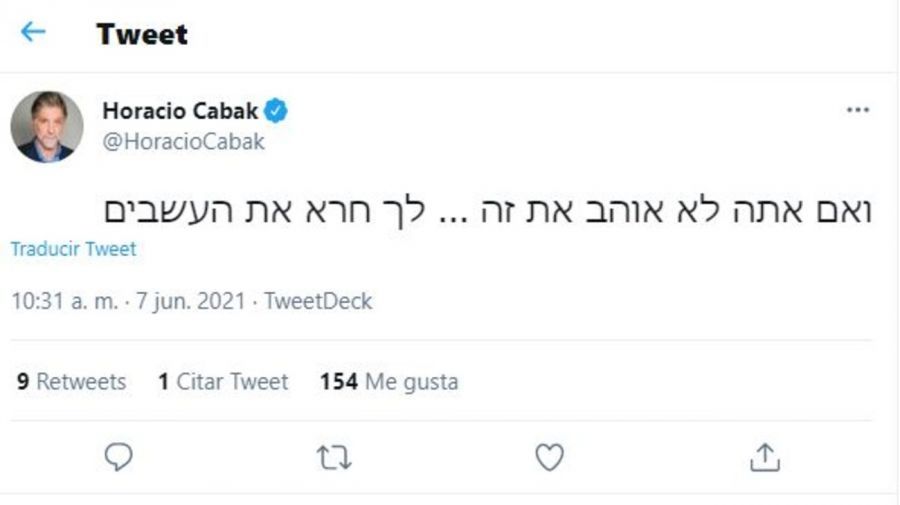Go back using the left arrow
900x505 pixels.
point(33,32)
